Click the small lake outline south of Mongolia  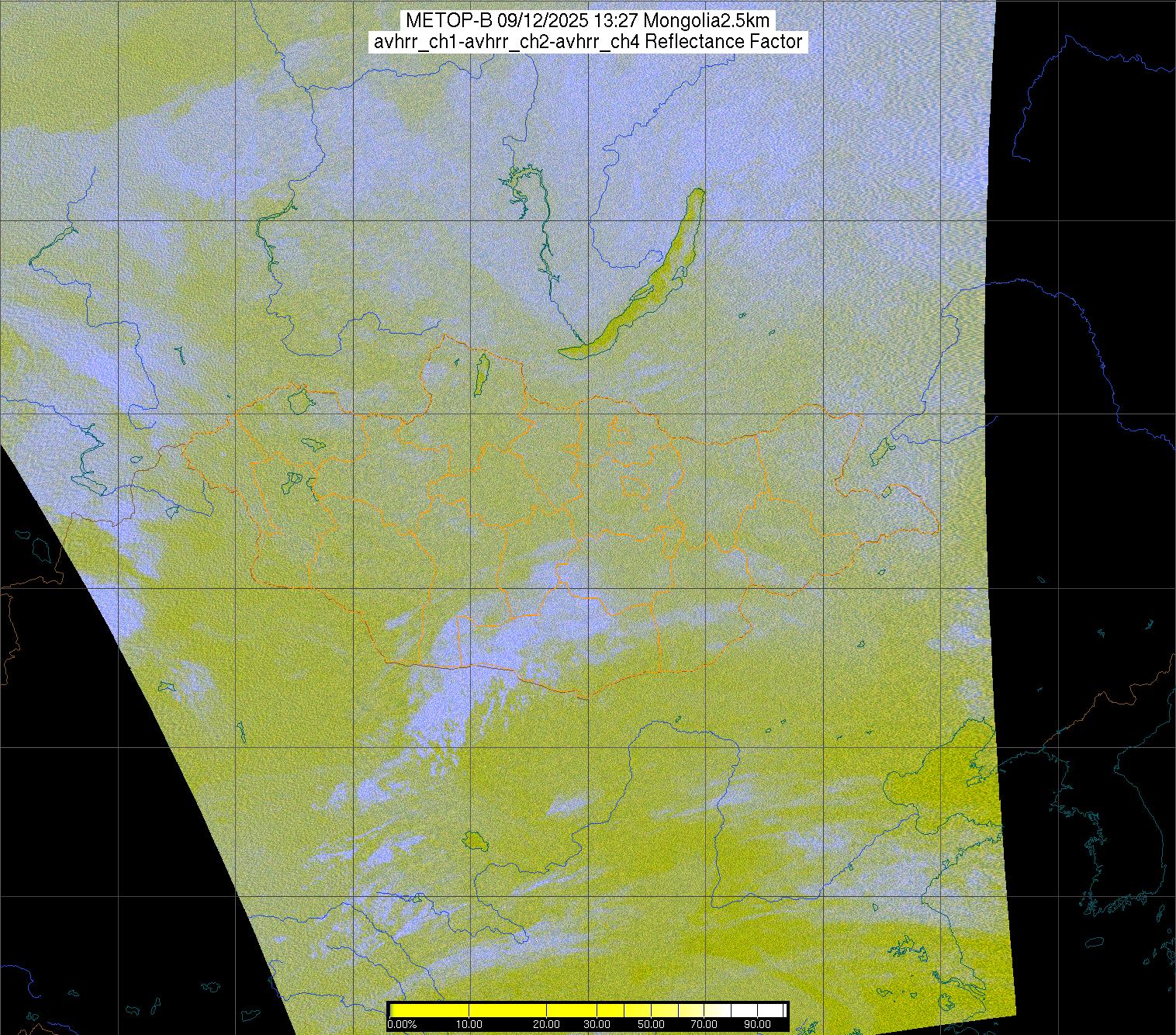point(474,840)
